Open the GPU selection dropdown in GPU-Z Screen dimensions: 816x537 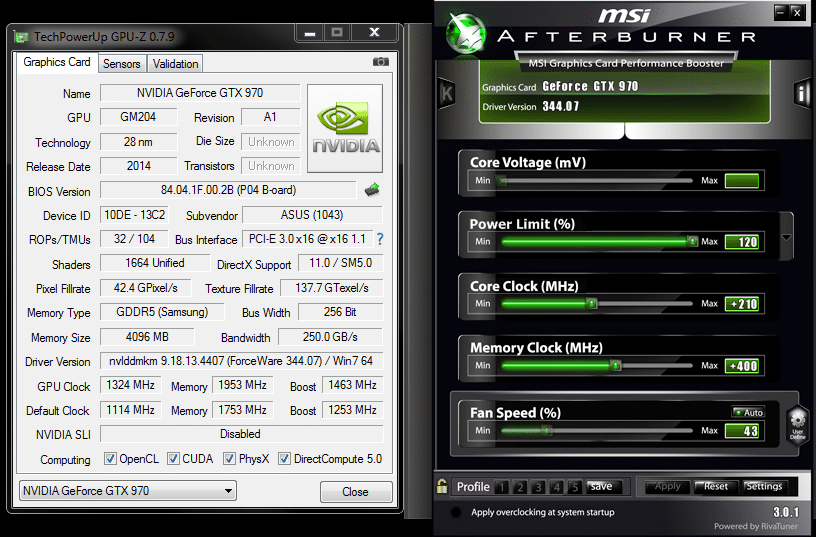coord(128,491)
